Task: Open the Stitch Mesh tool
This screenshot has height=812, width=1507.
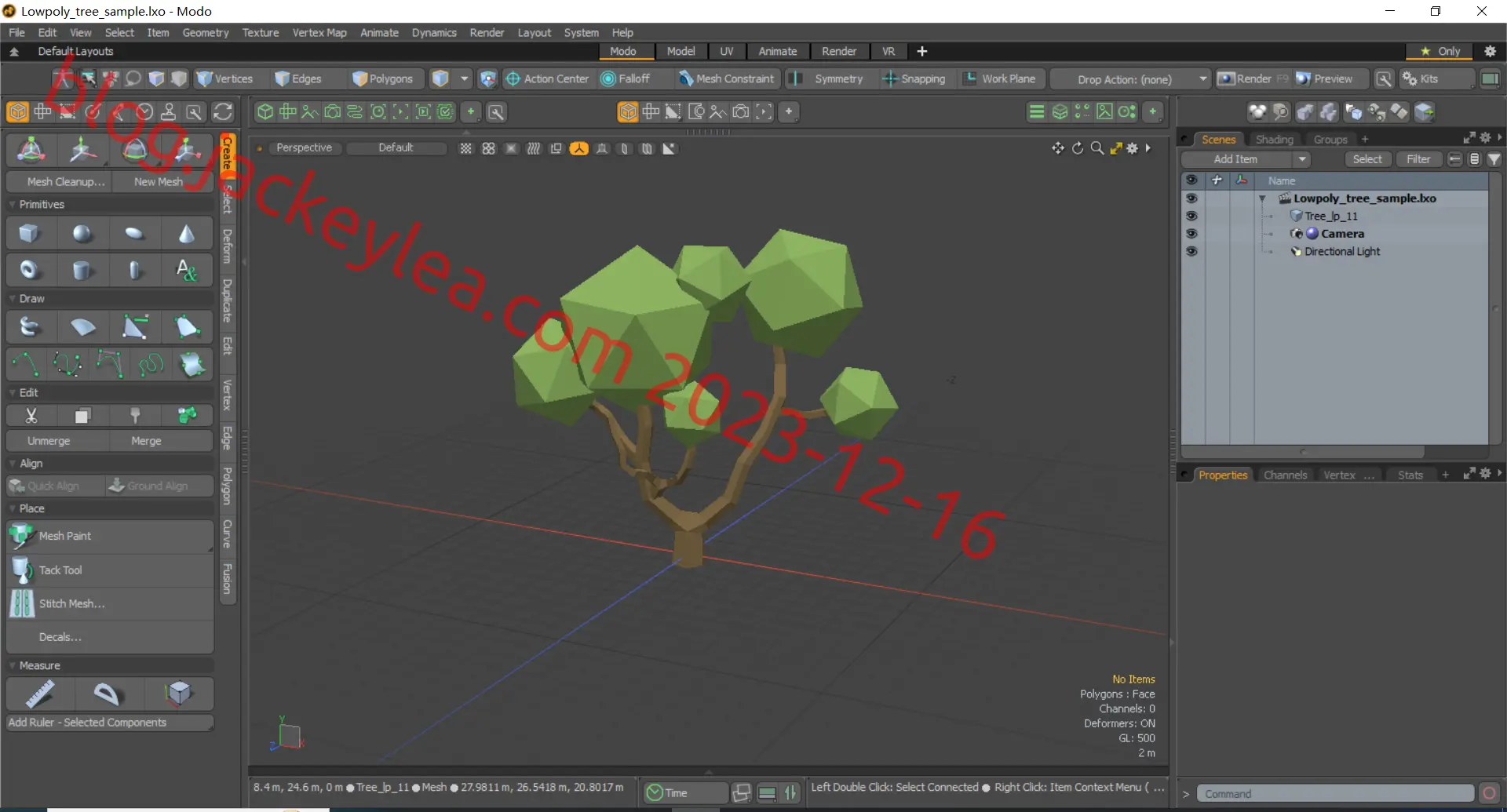Action: tap(110, 604)
